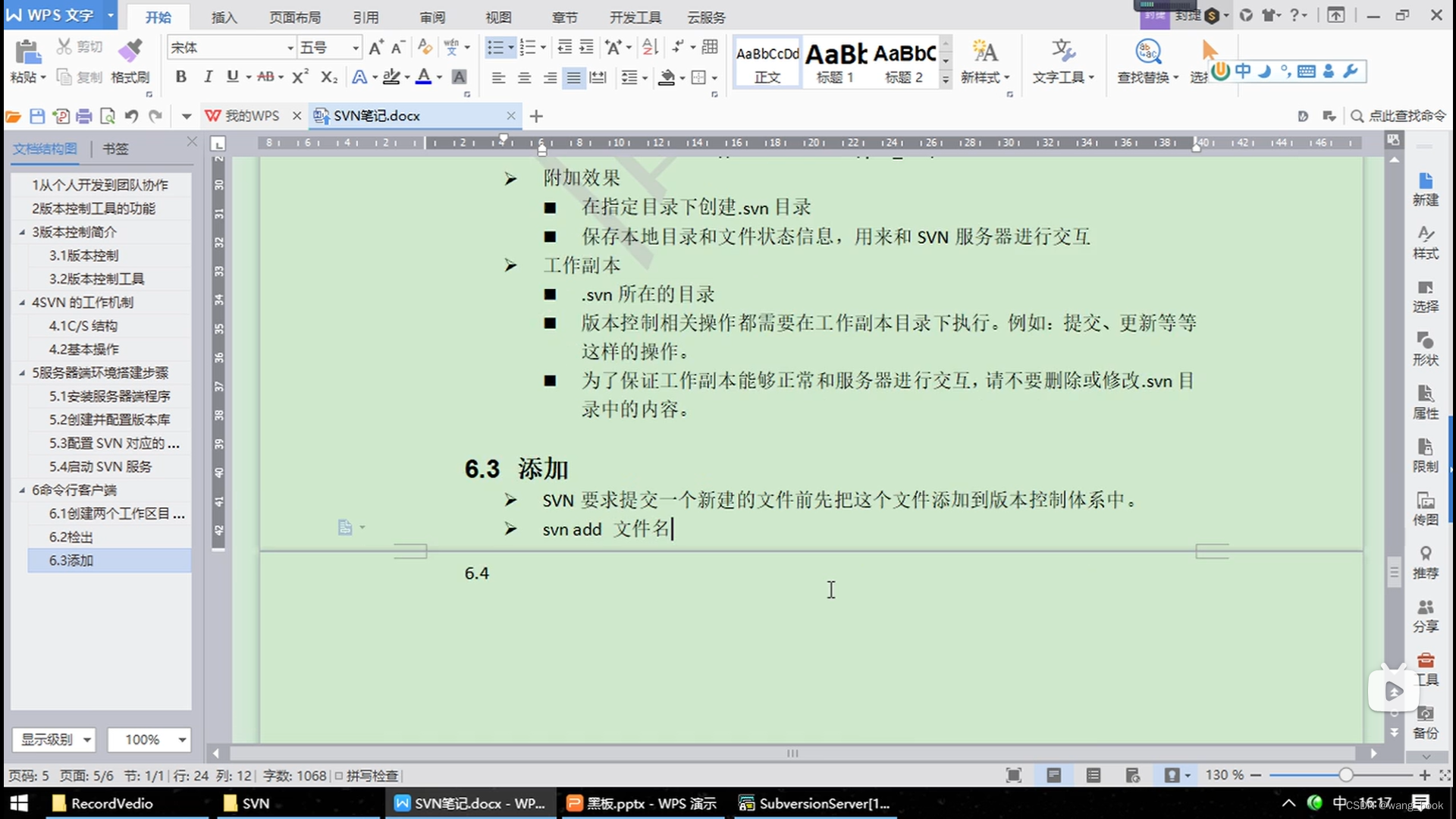Click the Format Painter brush icon
This screenshot has width=1456, height=819.
click(x=130, y=51)
